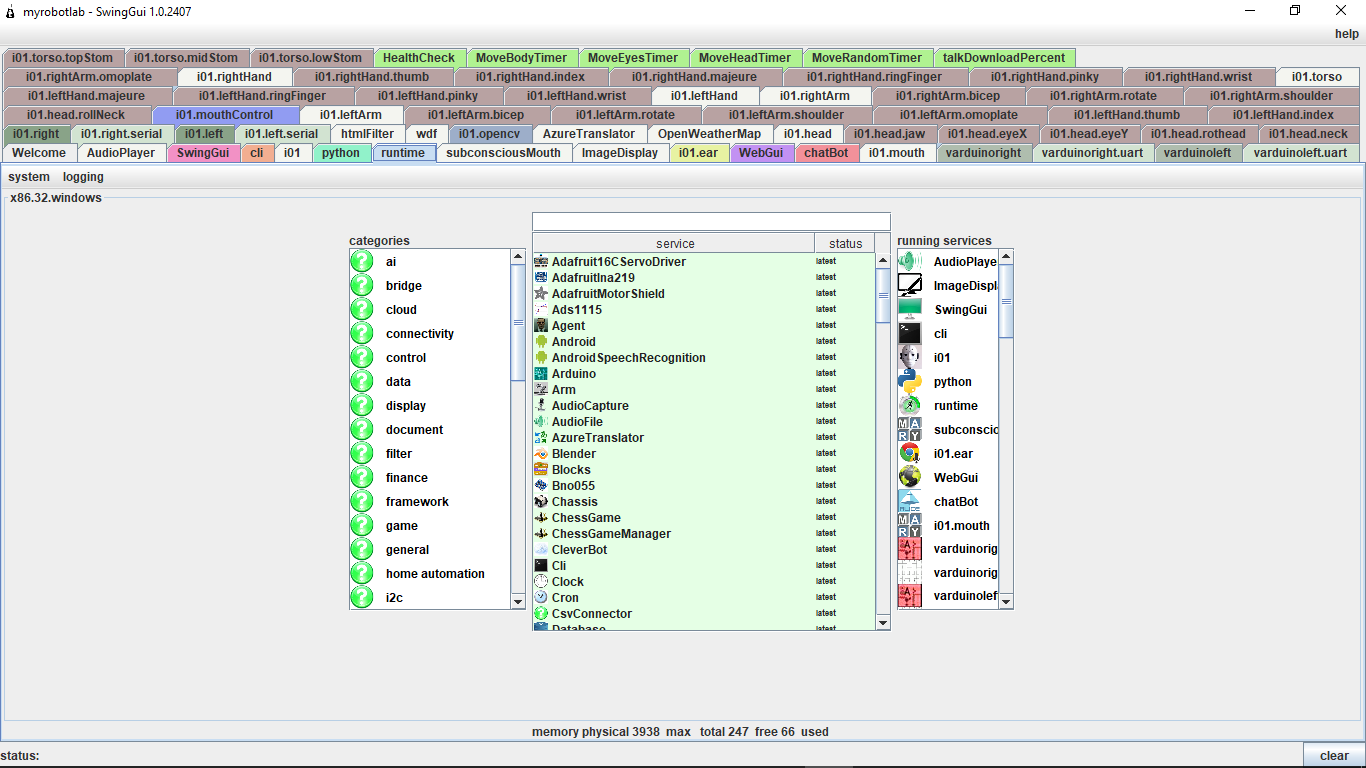
Task: Open the i01.torso.topStom tab
Action: point(63,58)
